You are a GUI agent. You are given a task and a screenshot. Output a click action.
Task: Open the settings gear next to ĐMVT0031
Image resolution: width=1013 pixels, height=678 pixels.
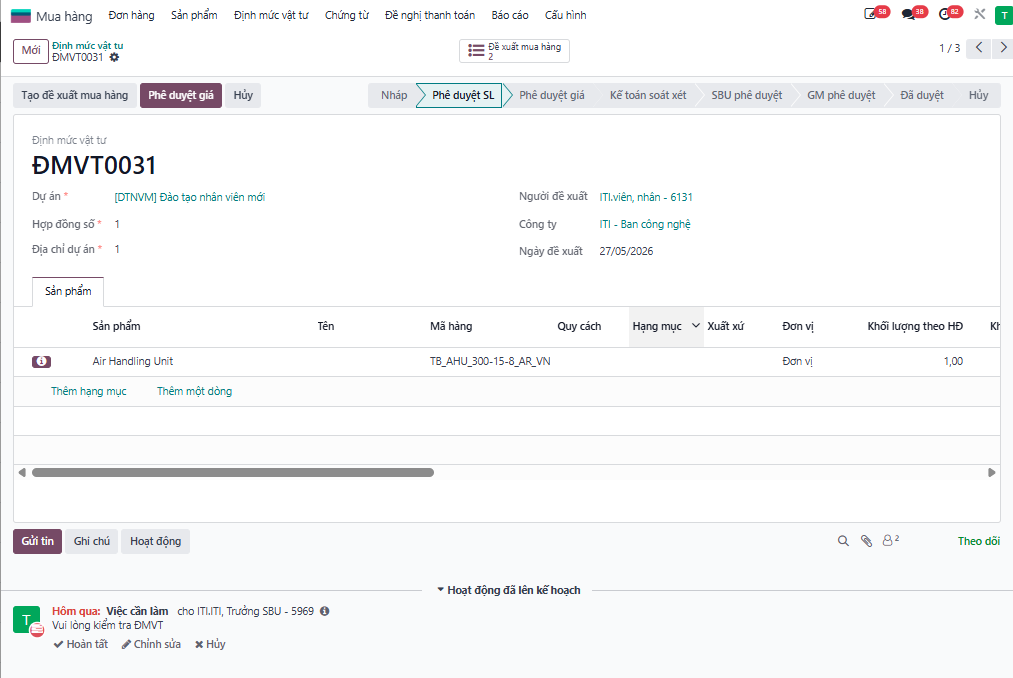coord(114,58)
